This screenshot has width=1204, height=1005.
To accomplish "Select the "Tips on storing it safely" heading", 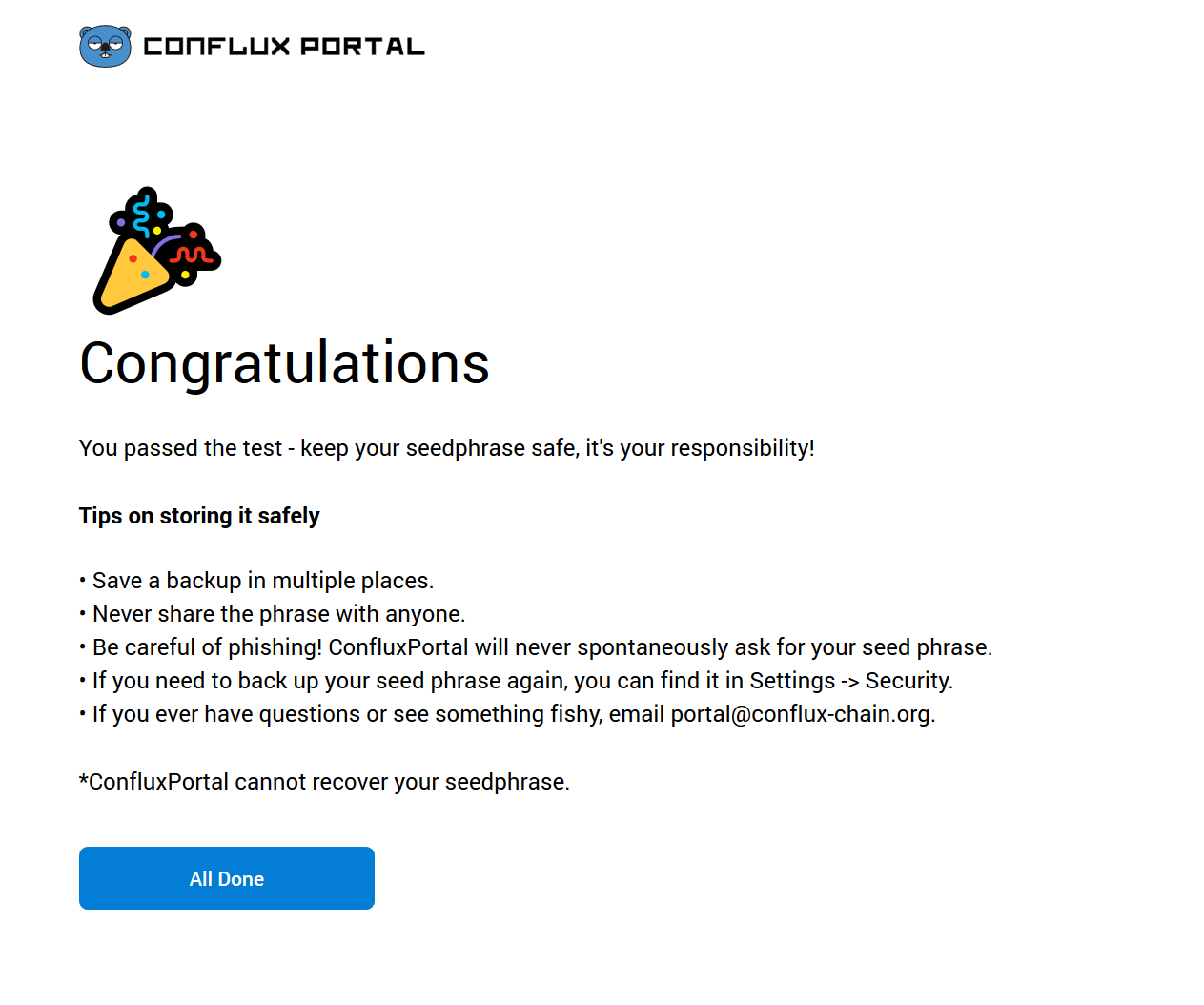I will 199,516.
